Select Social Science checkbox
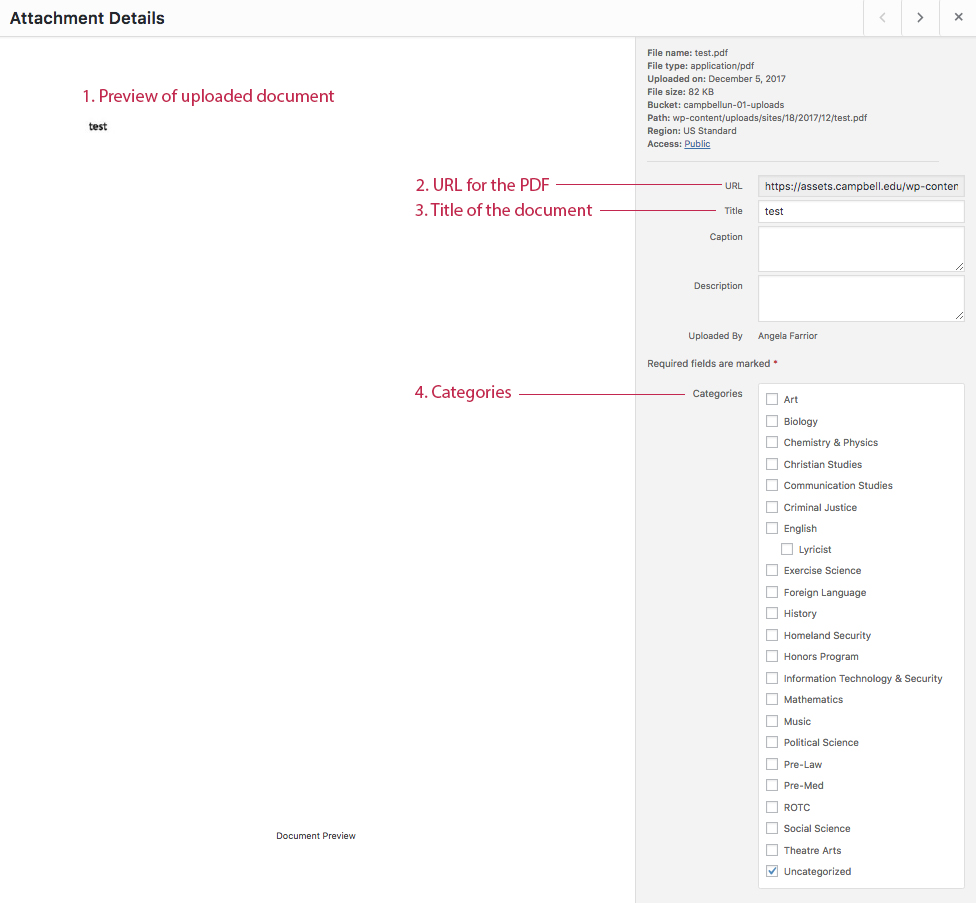The height and width of the screenshot is (903, 976). point(772,828)
